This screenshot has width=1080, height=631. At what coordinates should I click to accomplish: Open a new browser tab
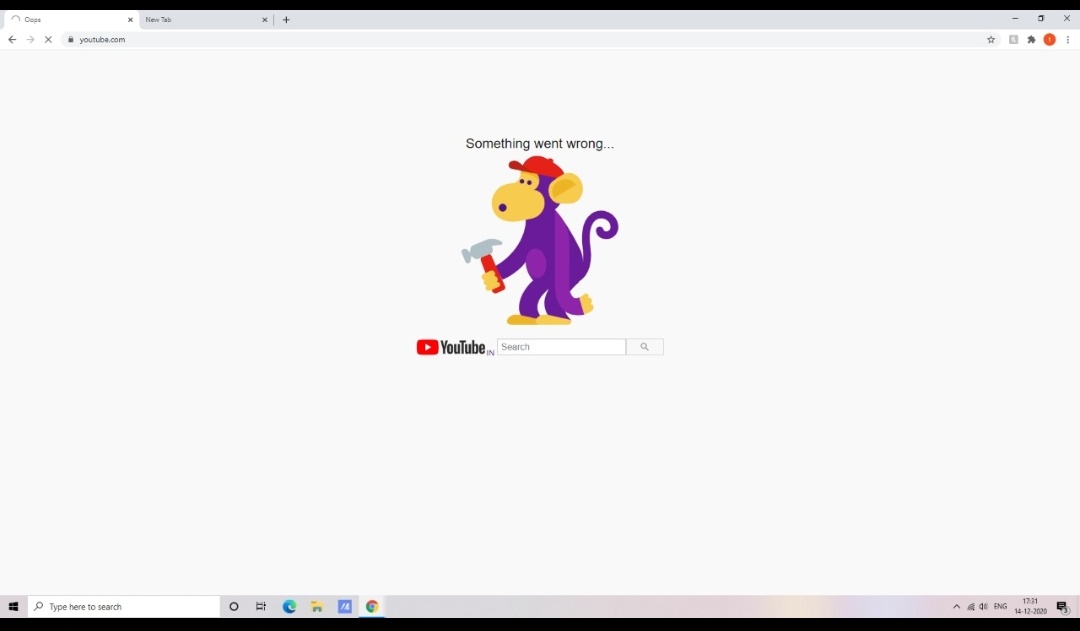(286, 20)
